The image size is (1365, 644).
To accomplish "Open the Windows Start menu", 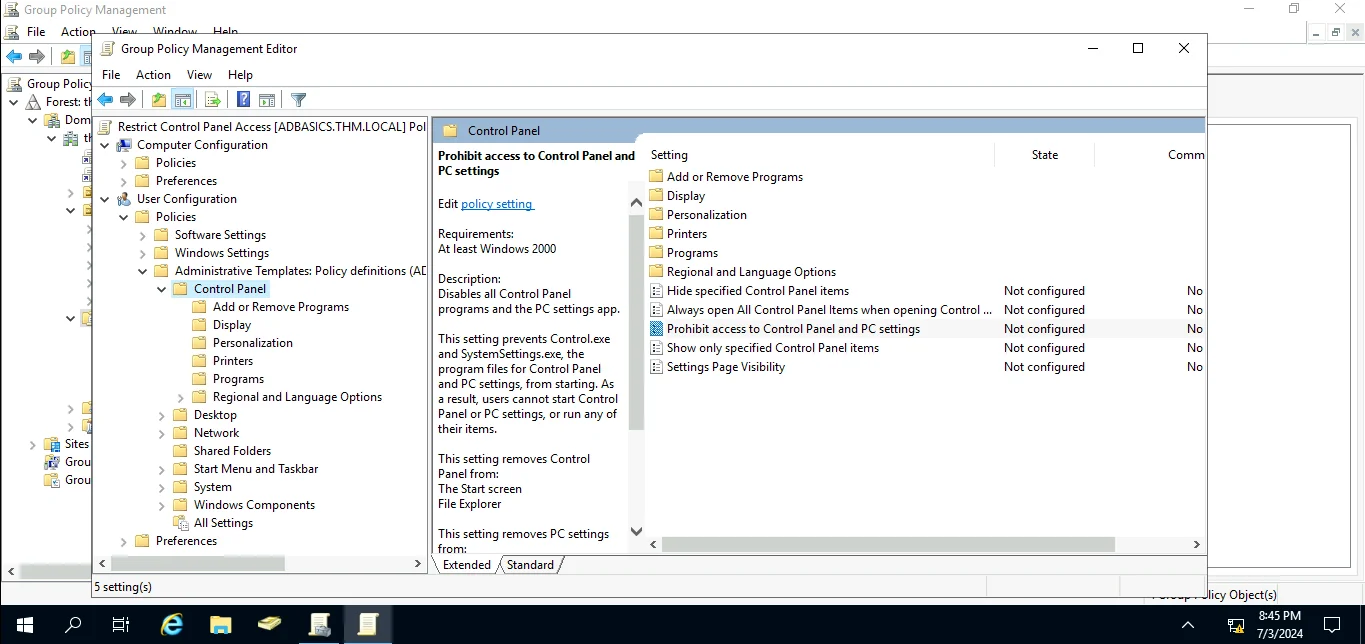I will [24, 625].
